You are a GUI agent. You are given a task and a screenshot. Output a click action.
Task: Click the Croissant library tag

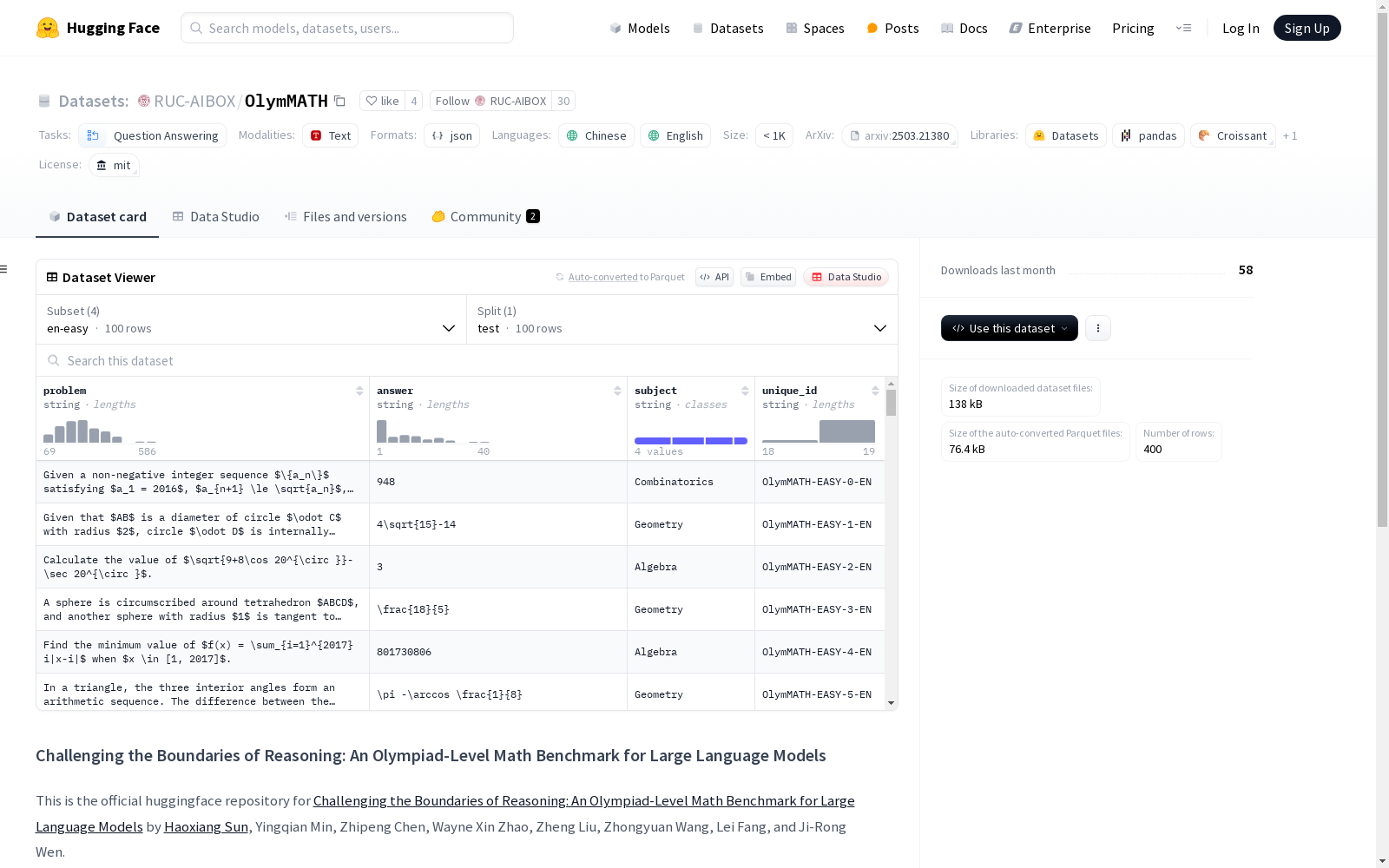[x=1233, y=135]
